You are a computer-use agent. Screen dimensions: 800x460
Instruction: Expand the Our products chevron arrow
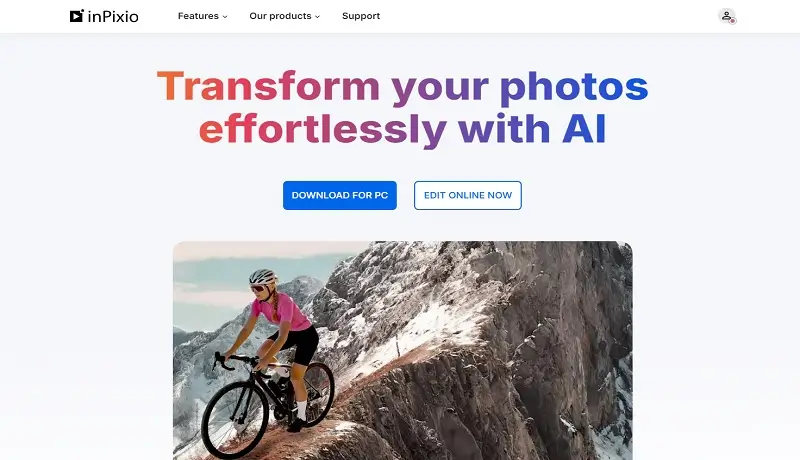coord(317,17)
